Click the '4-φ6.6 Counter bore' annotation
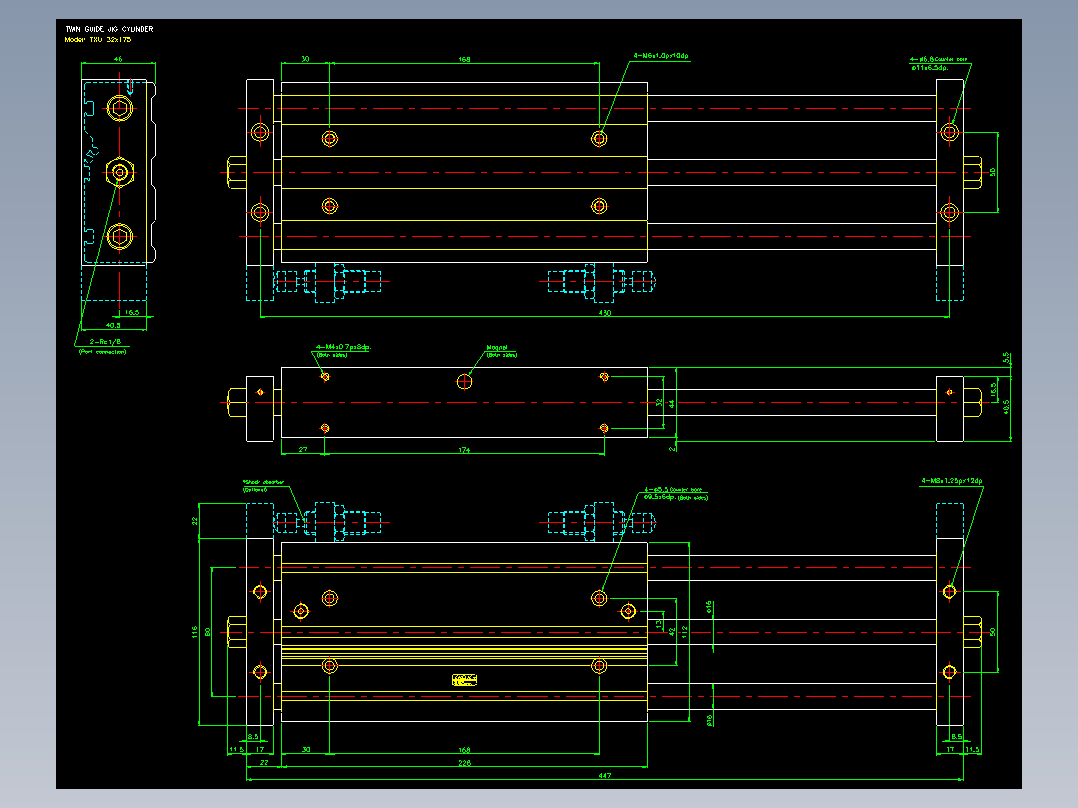 pyautogui.click(x=938, y=60)
